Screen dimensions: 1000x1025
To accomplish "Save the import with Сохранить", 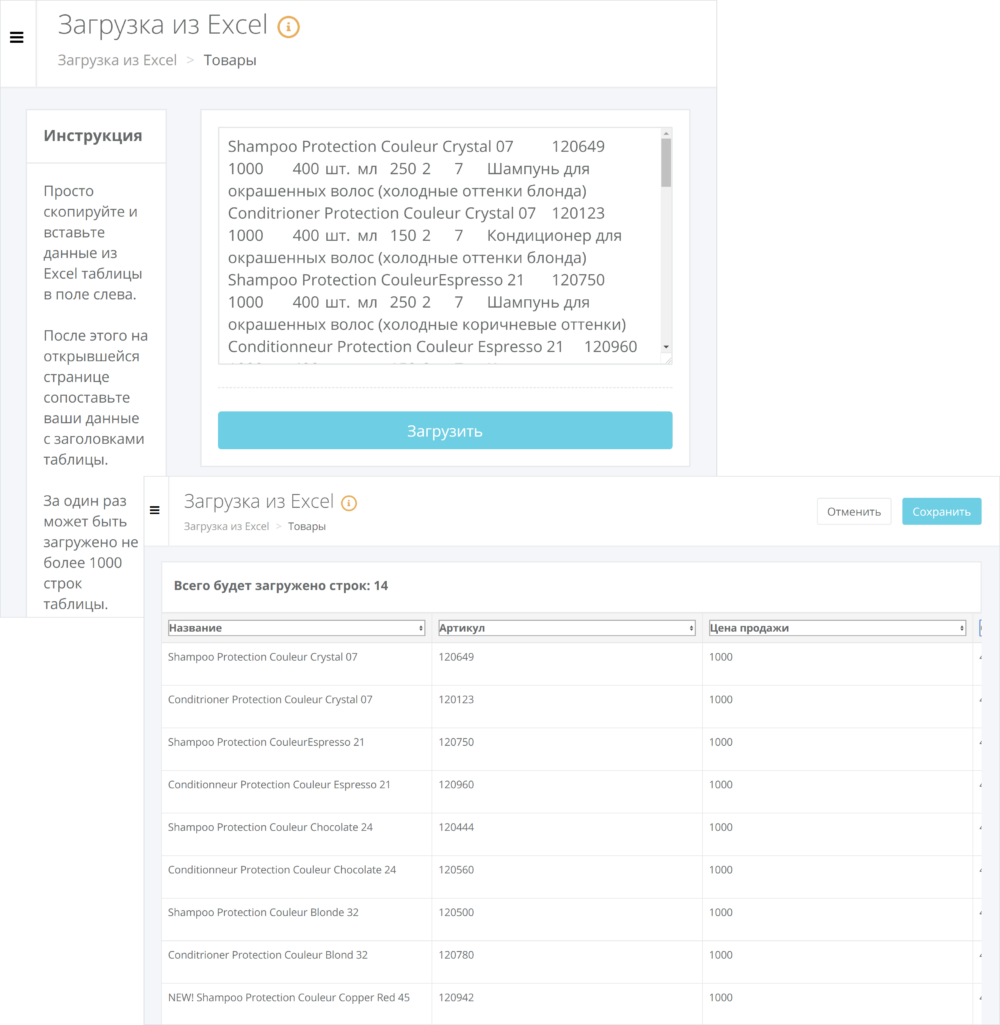I will 942,512.
